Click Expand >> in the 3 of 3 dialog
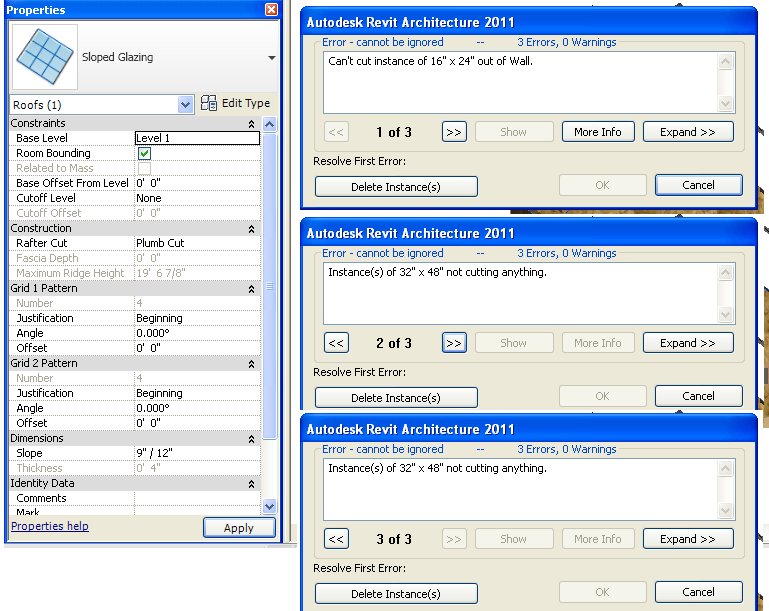Viewport: 769px width, 611px height. click(x=688, y=539)
